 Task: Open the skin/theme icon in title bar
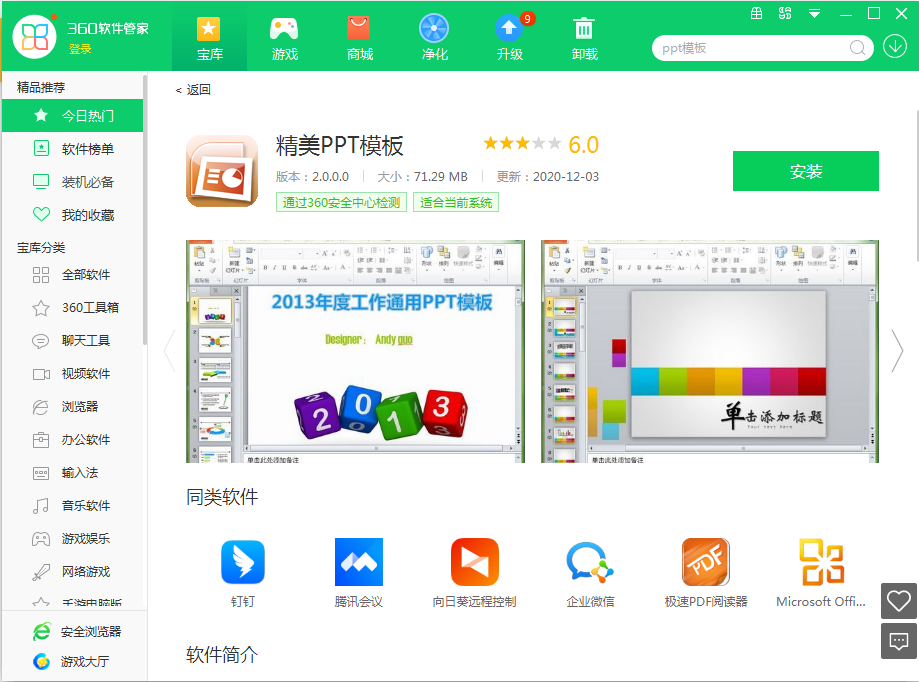[x=757, y=13]
